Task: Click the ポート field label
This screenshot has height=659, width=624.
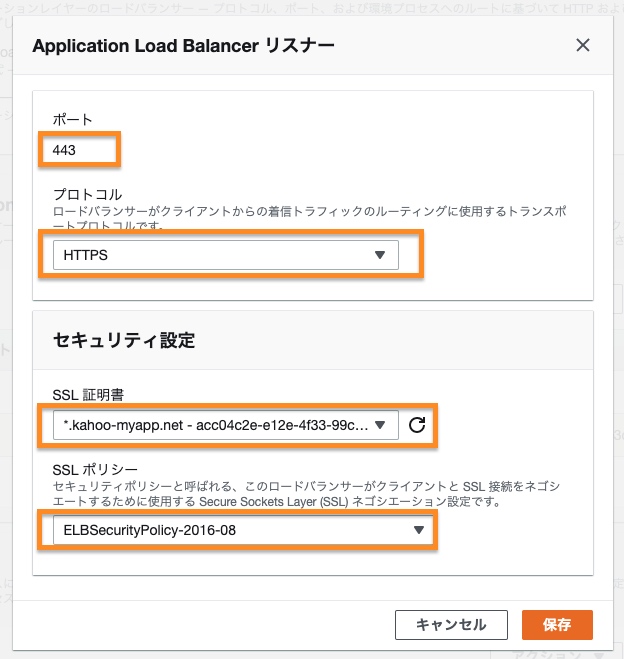Action: [x=72, y=120]
